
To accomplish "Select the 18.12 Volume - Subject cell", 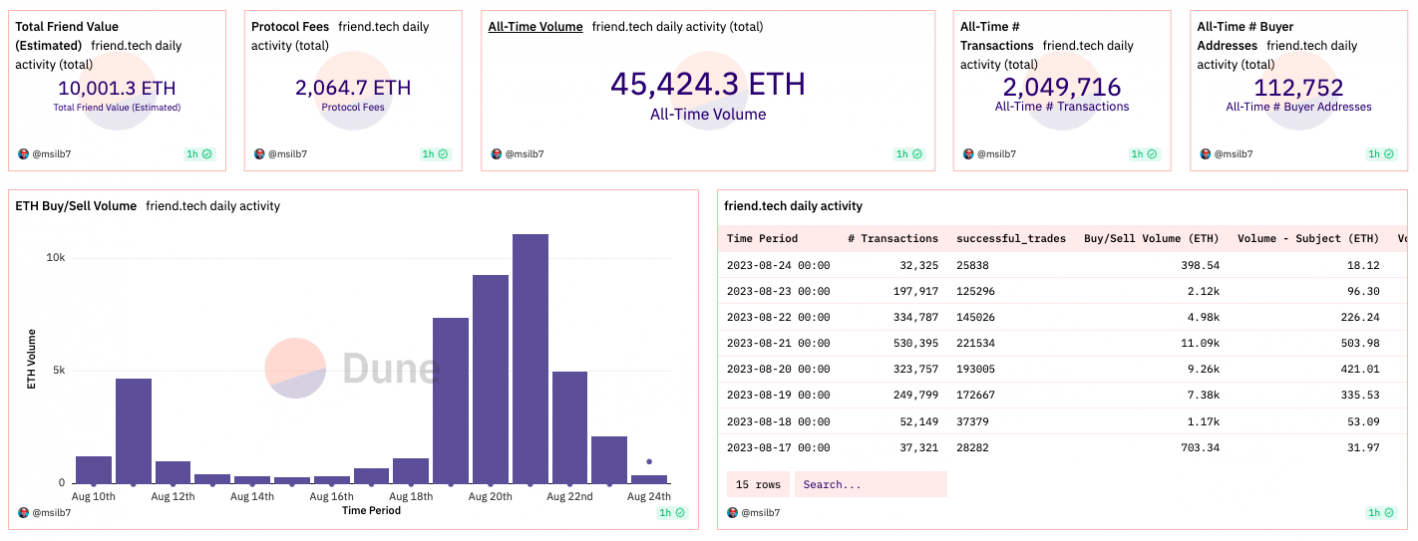I will [1363, 265].
